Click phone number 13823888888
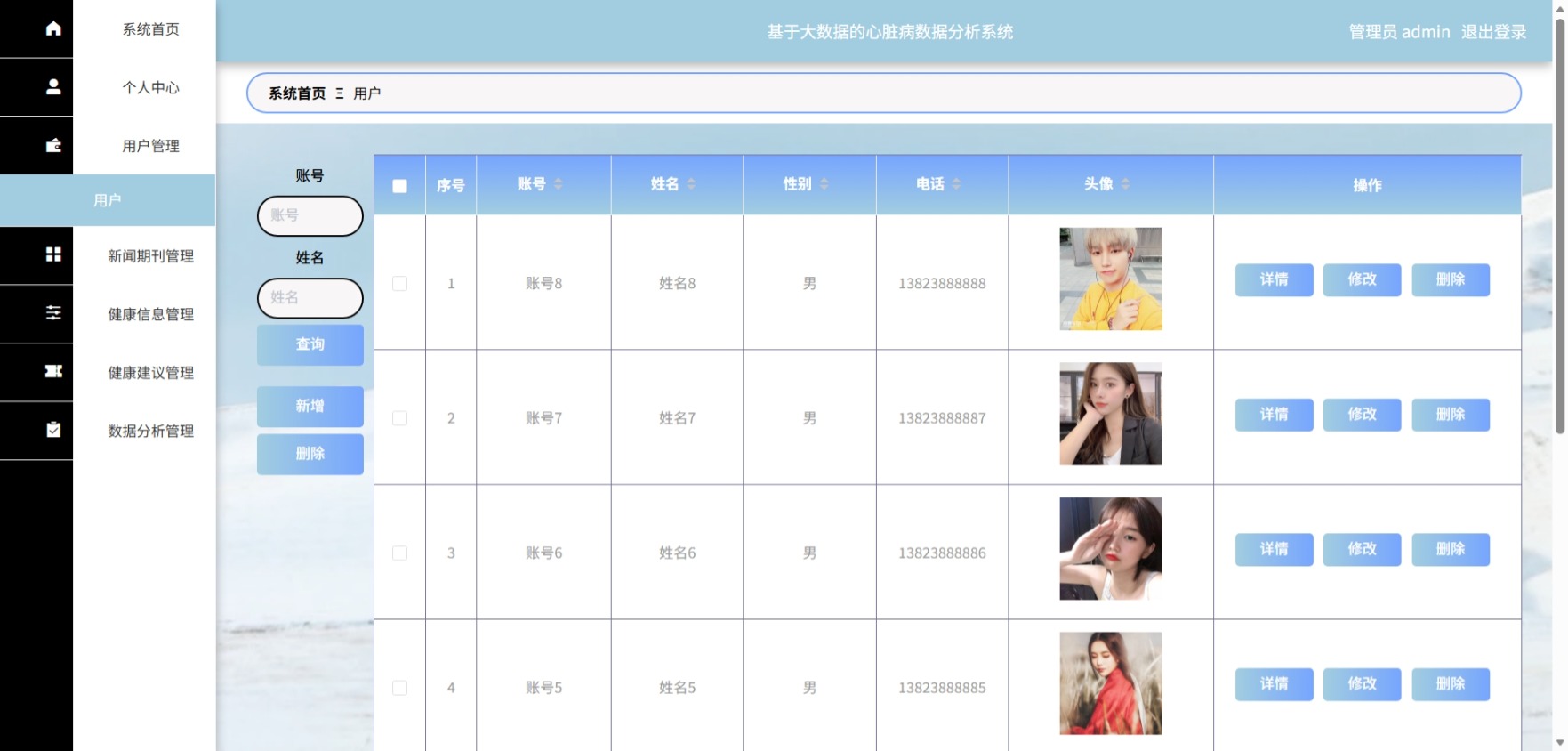 pyautogui.click(x=942, y=284)
